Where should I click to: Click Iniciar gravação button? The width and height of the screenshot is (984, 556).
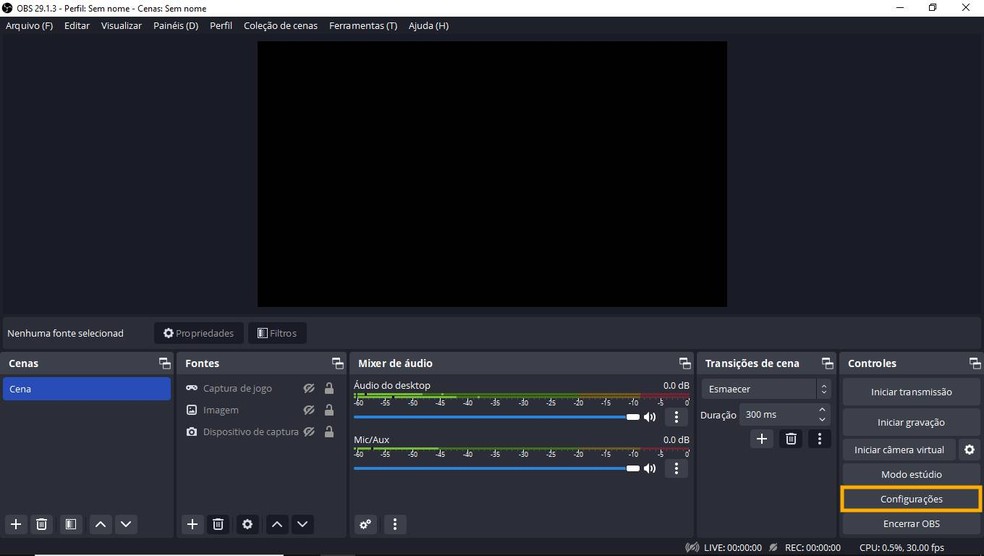coord(911,422)
